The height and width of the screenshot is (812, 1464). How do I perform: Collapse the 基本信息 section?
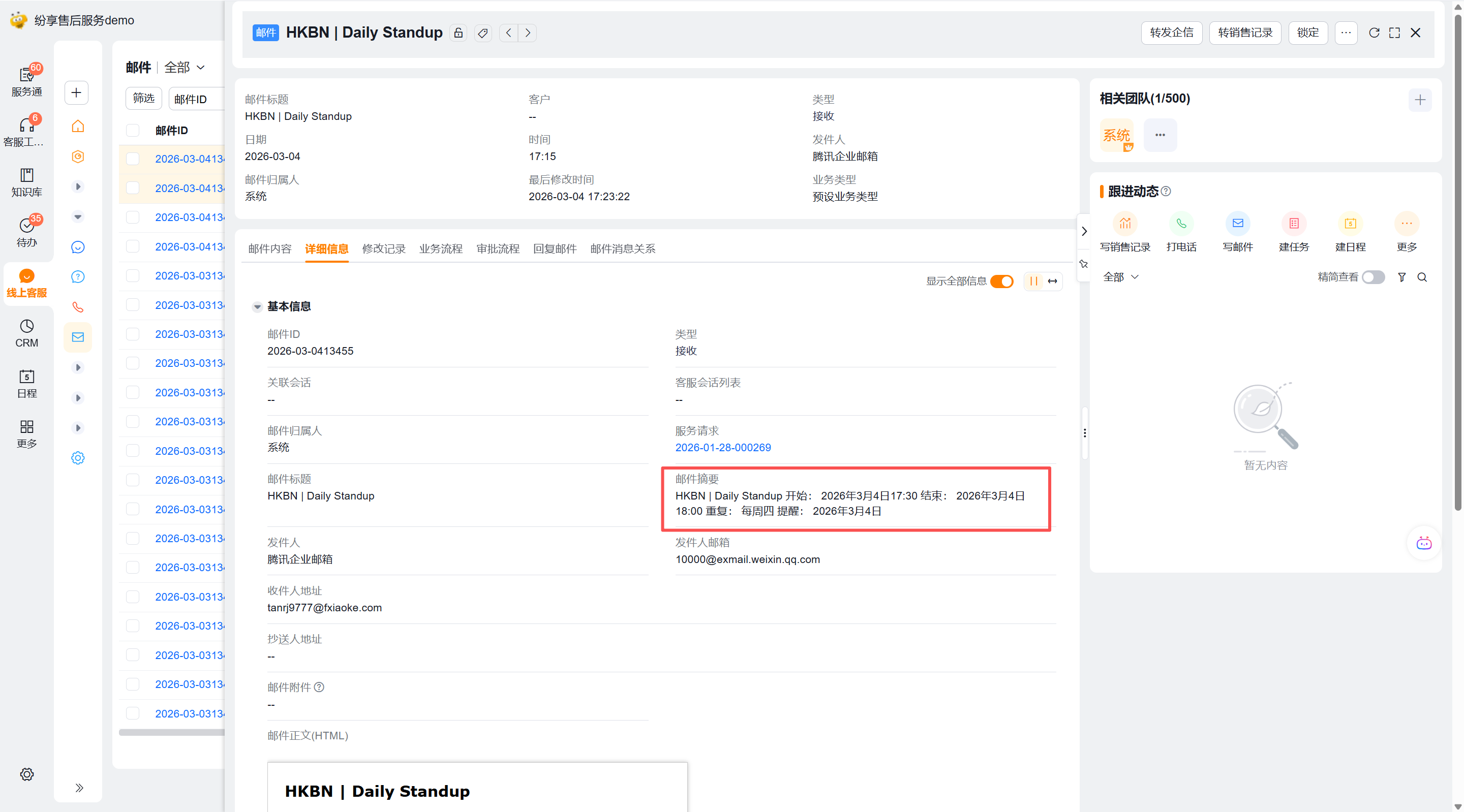(x=257, y=307)
